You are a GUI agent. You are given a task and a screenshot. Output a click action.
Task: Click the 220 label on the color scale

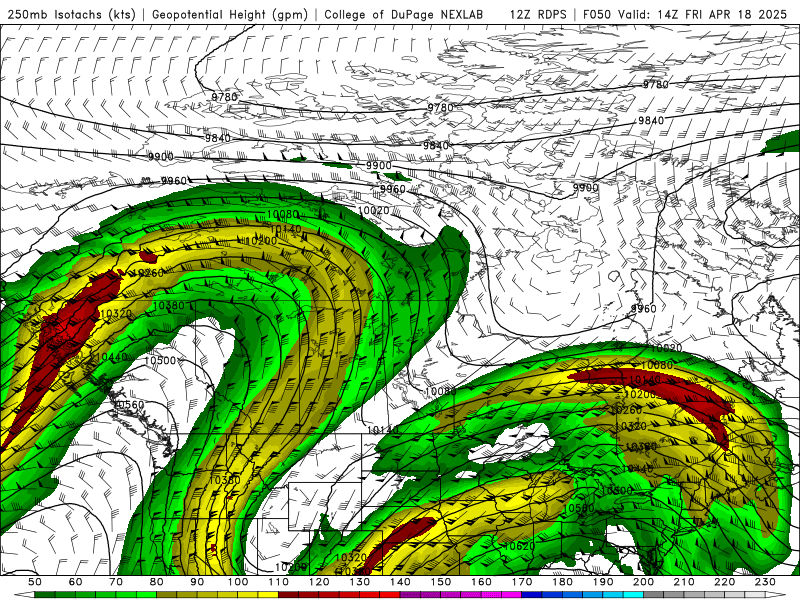click(x=724, y=582)
